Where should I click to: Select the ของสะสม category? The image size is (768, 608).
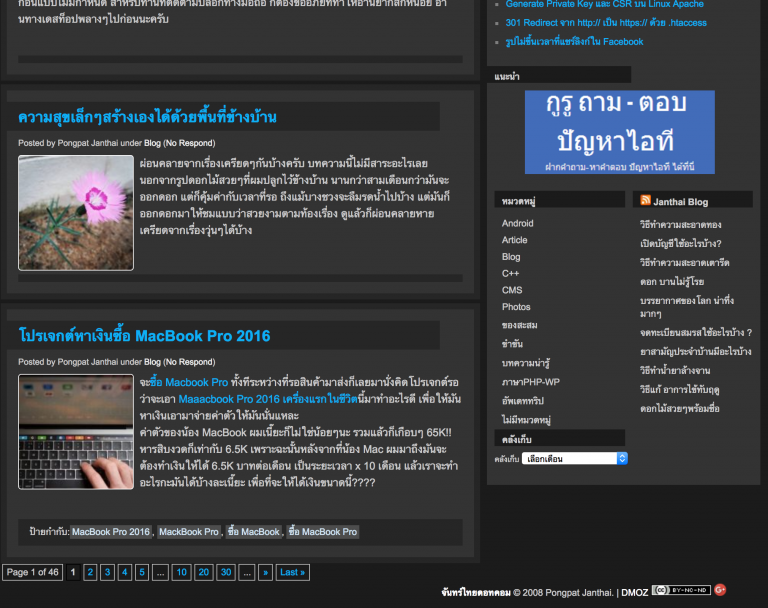click(x=519, y=325)
